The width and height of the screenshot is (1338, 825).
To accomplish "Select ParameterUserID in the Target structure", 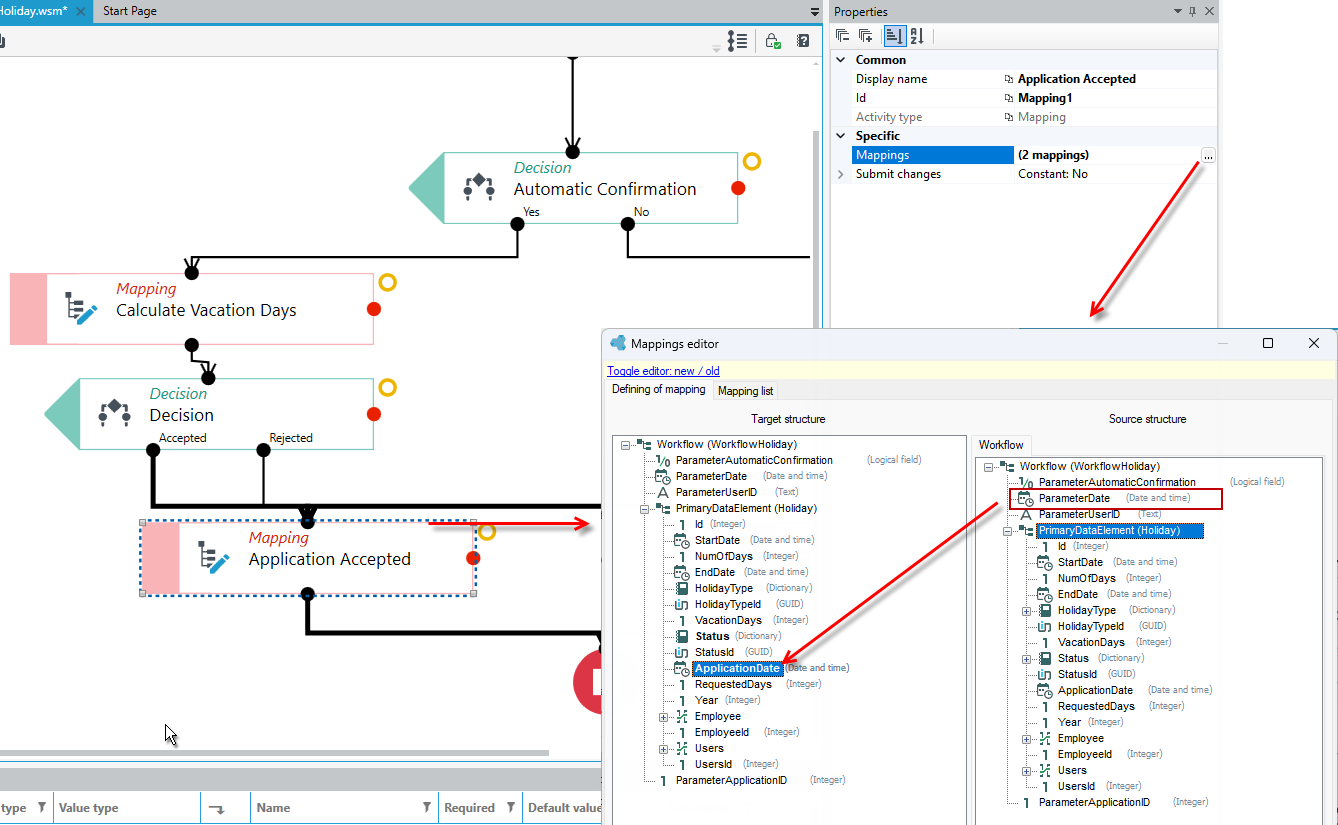I will point(716,492).
